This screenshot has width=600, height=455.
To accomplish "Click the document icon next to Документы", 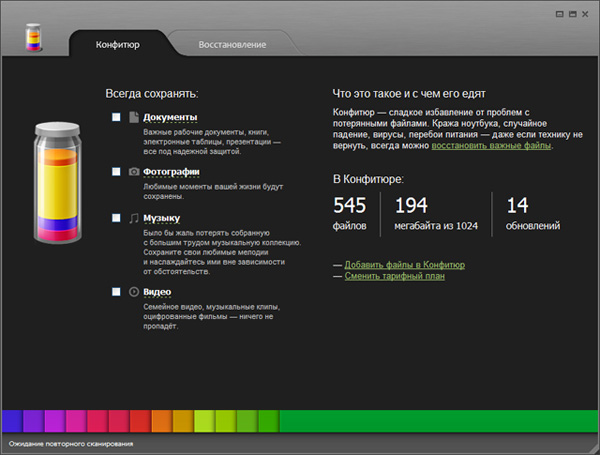I will point(133,118).
